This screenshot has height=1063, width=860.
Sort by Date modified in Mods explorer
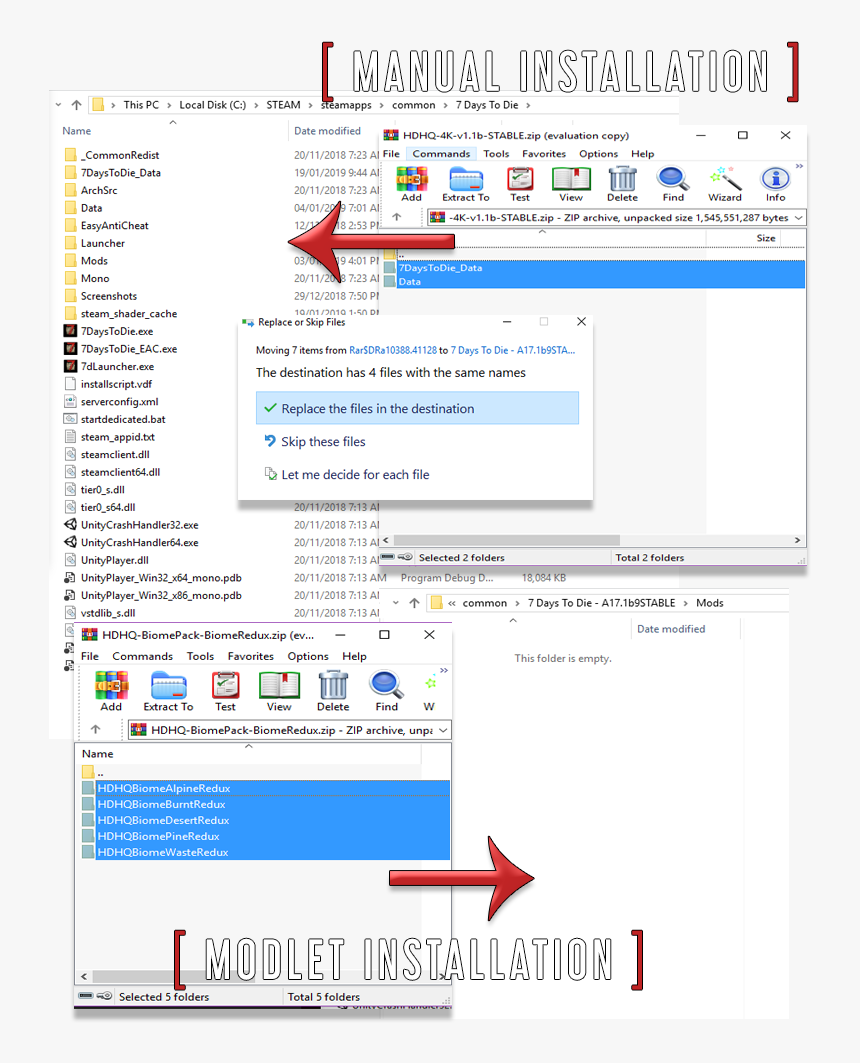tap(671, 629)
